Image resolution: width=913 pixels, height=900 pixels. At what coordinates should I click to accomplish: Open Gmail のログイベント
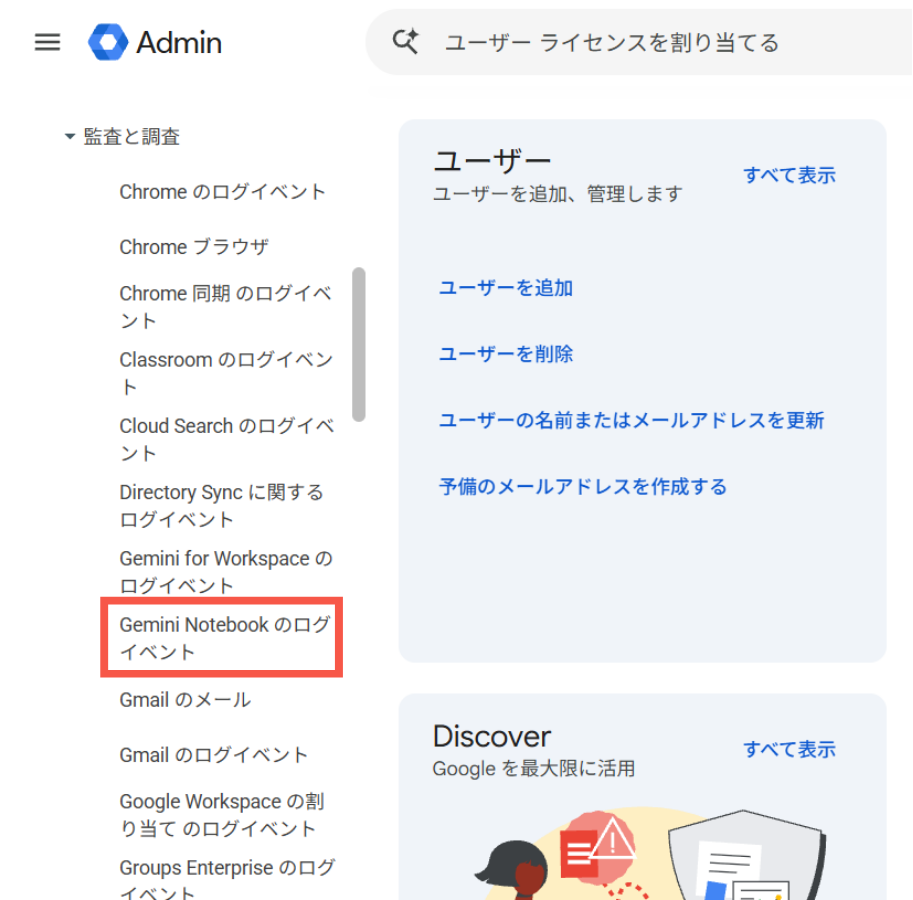[x=213, y=754]
